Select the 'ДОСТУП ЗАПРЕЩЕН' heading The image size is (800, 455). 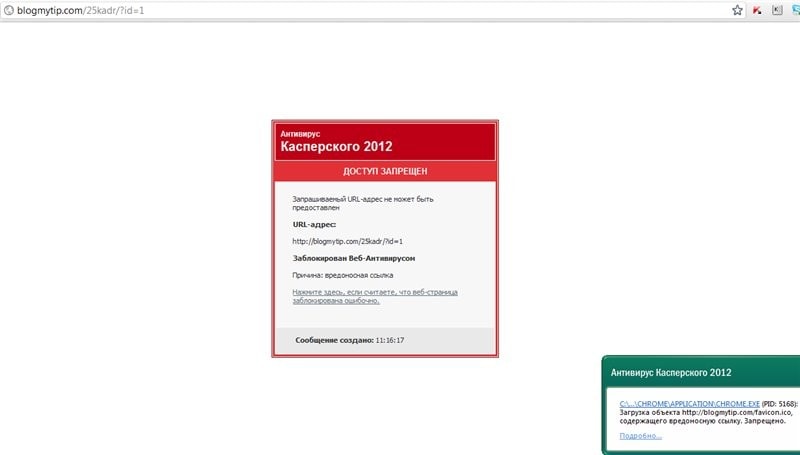(x=385, y=171)
